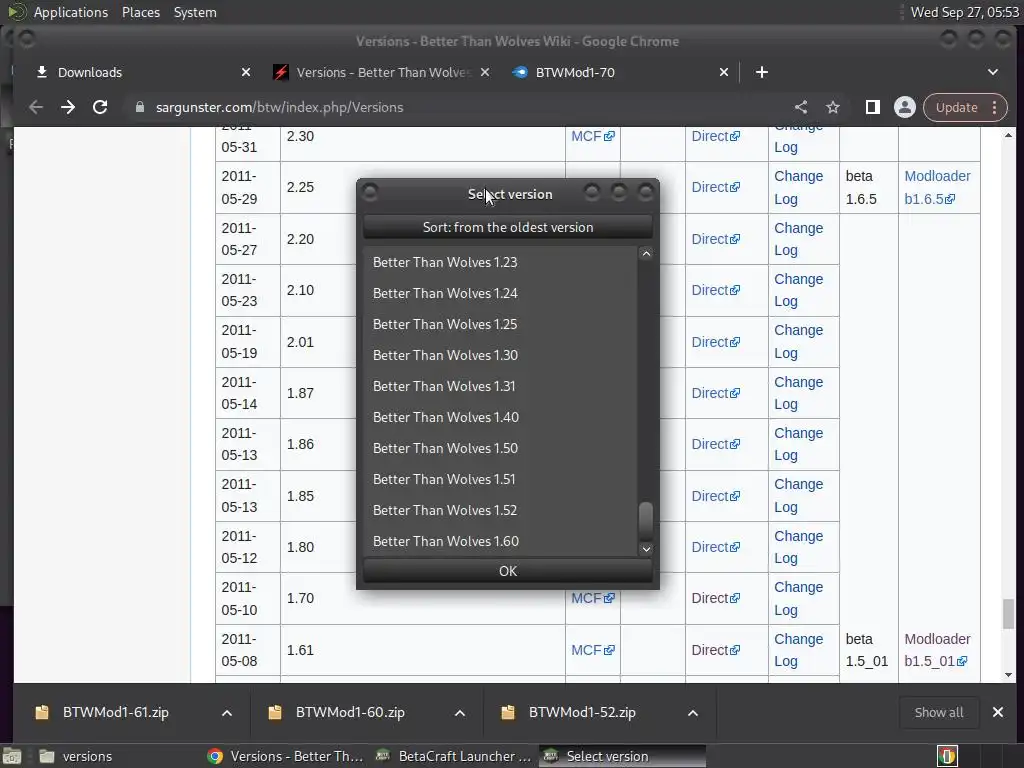Select Better Than Wolves 1.25
Image resolution: width=1024 pixels, height=768 pixels.
click(500, 325)
